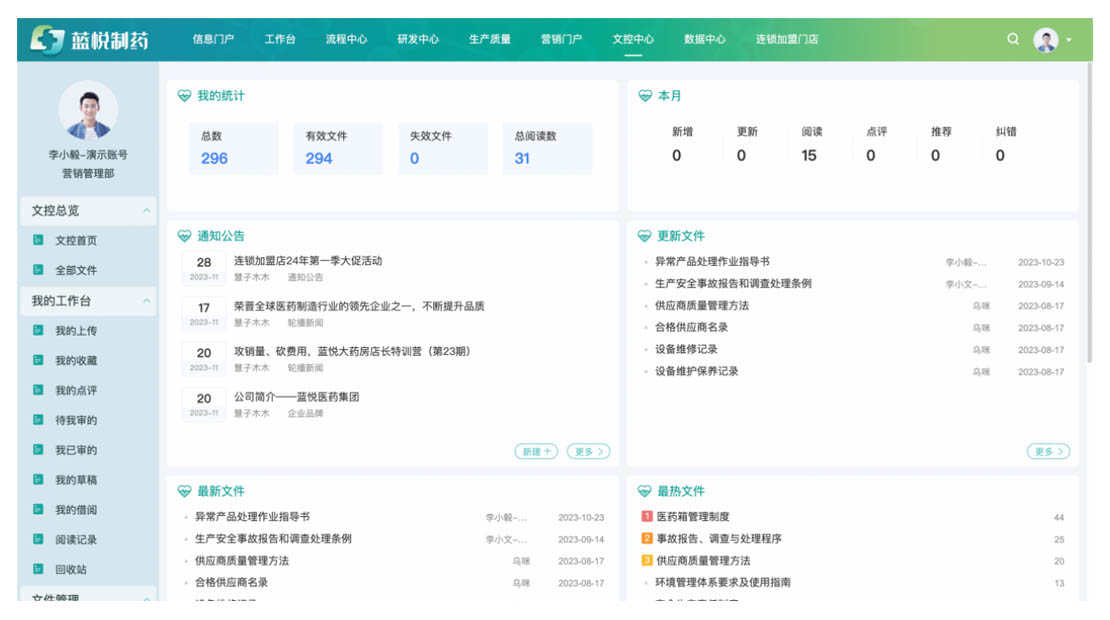Collapse the 我的工作台 sidebar section

pos(147,301)
